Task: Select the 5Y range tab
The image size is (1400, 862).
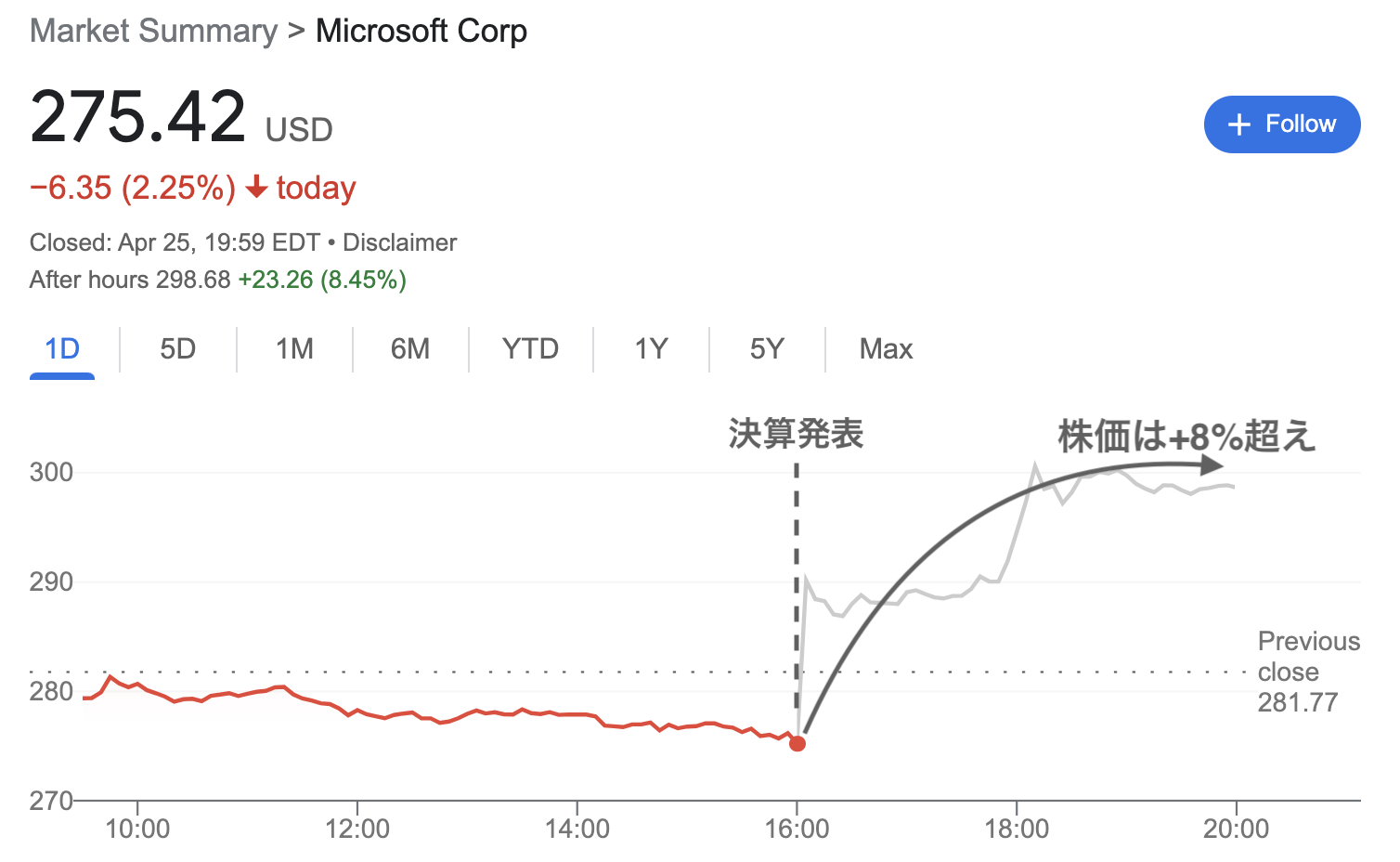Action: point(767,349)
